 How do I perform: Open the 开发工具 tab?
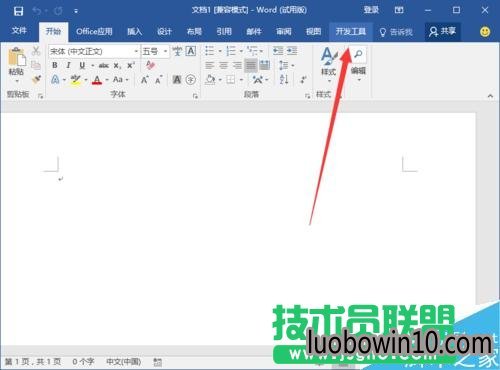click(x=351, y=32)
